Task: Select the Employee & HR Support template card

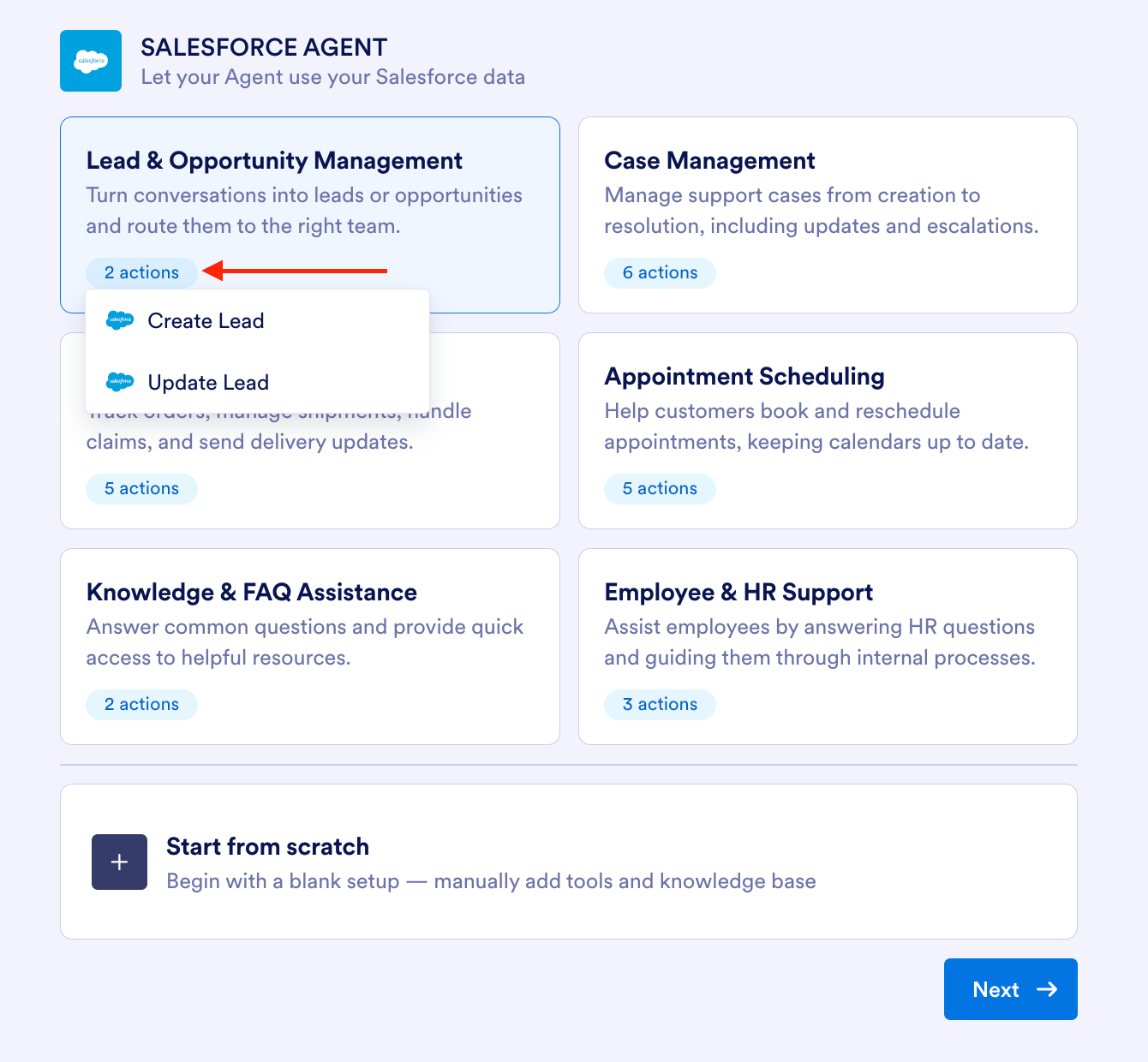Action: coord(827,647)
